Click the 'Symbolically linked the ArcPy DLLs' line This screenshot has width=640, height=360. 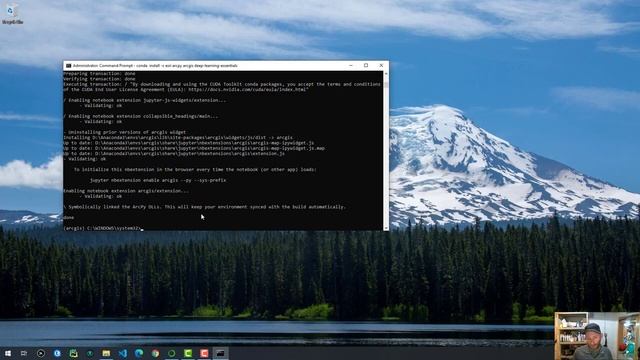tap(204, 207)
